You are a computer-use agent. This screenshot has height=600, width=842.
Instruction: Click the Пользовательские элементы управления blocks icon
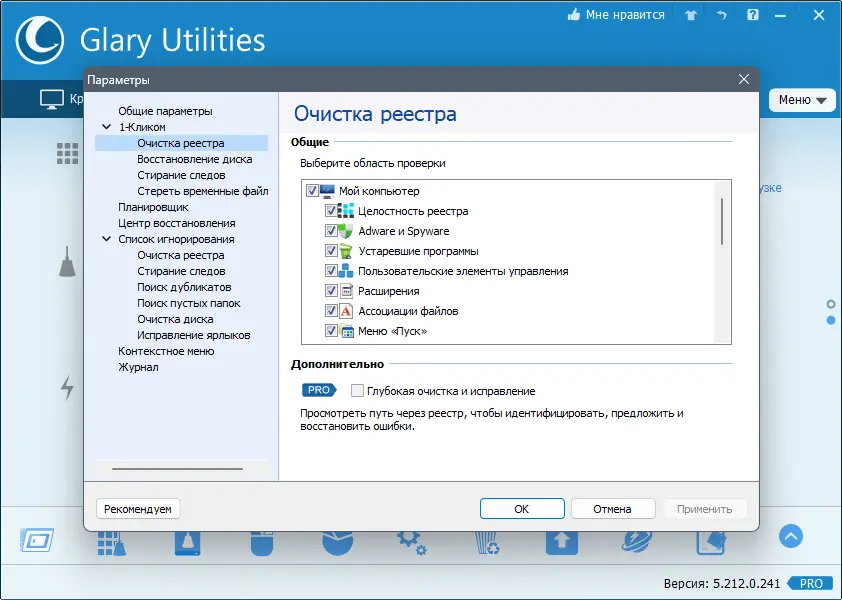point(346,271)
